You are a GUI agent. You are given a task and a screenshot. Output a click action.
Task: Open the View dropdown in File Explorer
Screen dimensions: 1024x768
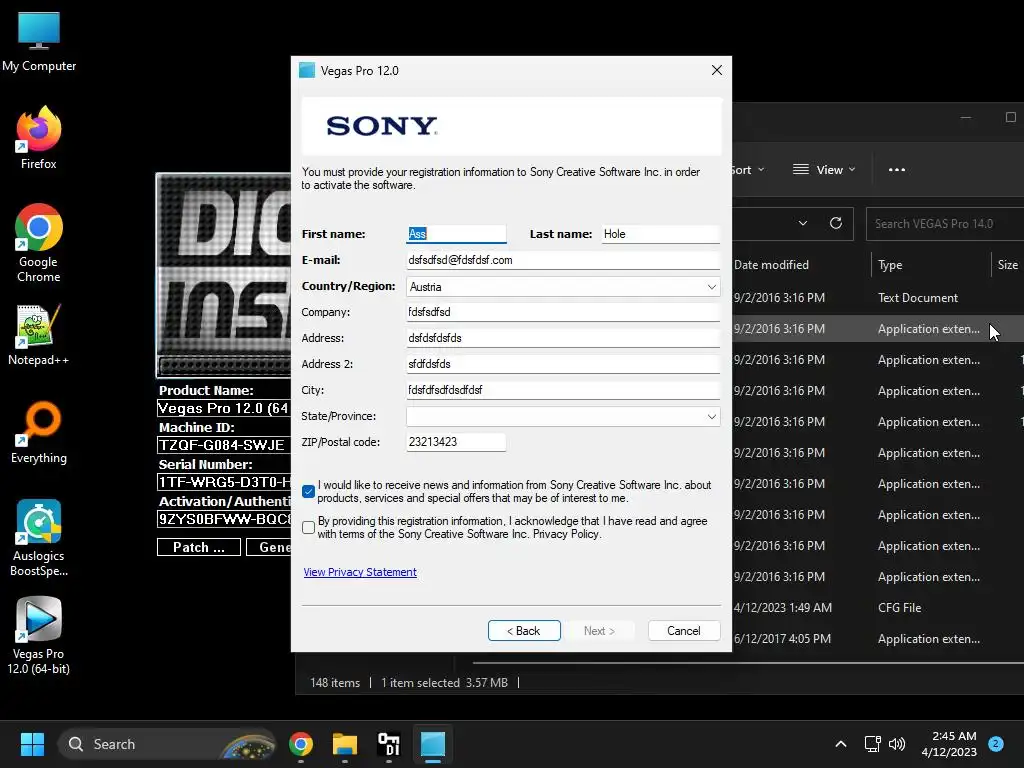tap(824, 170)
